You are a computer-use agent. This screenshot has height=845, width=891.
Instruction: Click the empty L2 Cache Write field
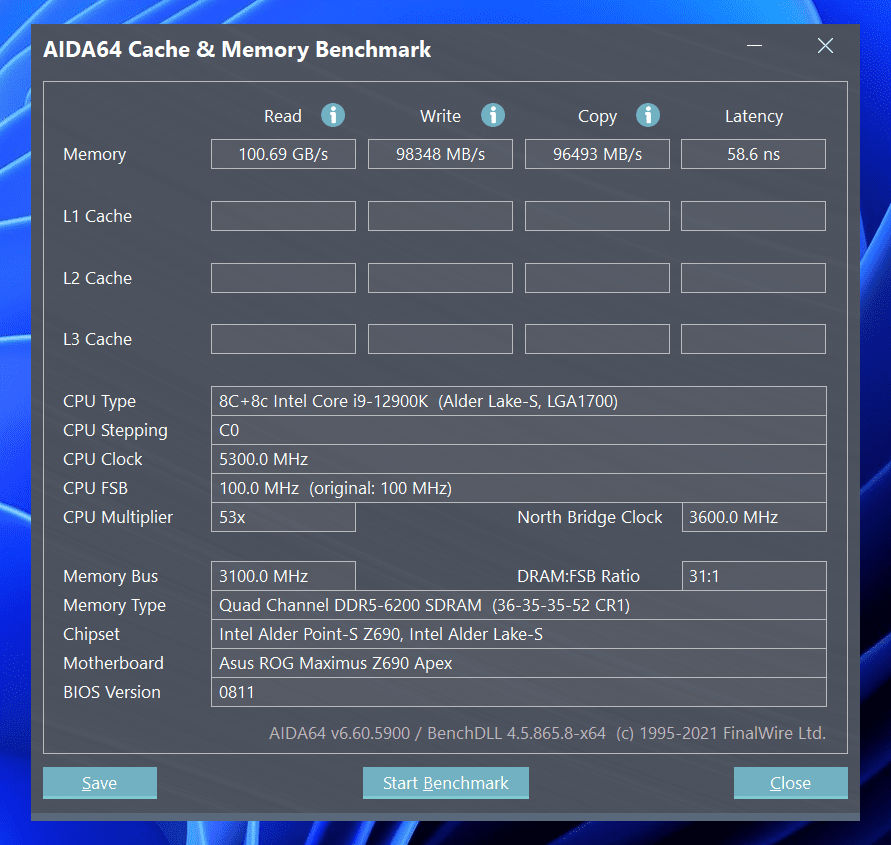coord(440,278)
